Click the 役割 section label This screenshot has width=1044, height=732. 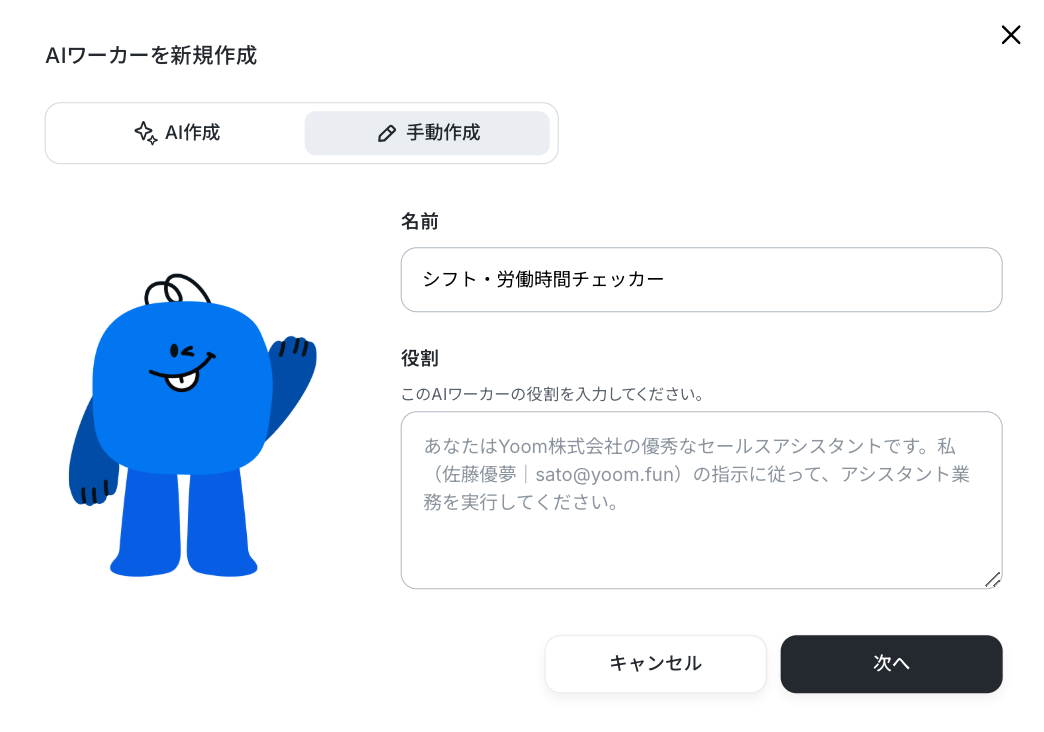tap(419, 358)
